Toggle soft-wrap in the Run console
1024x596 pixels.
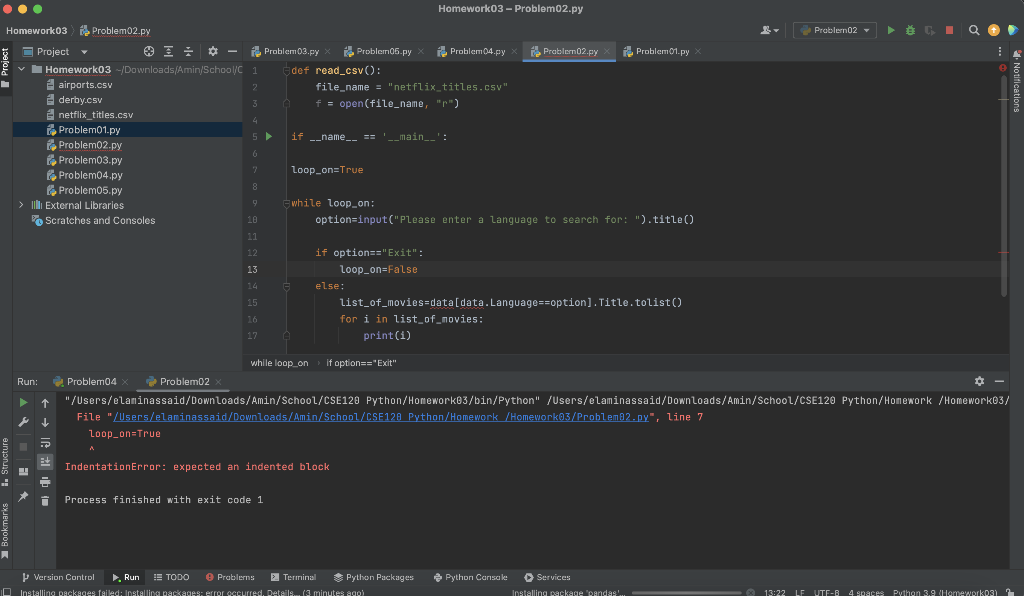point(45,442)
